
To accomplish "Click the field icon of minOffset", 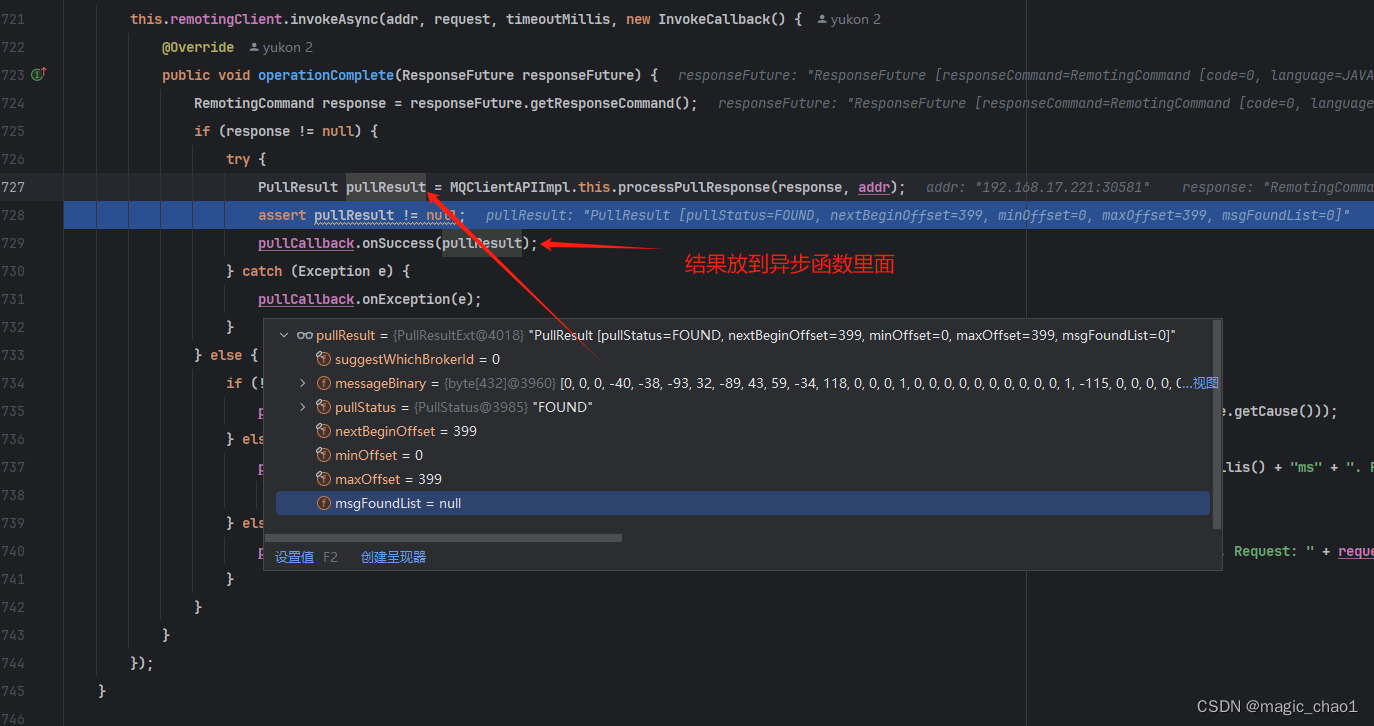I will coord(323,455).
